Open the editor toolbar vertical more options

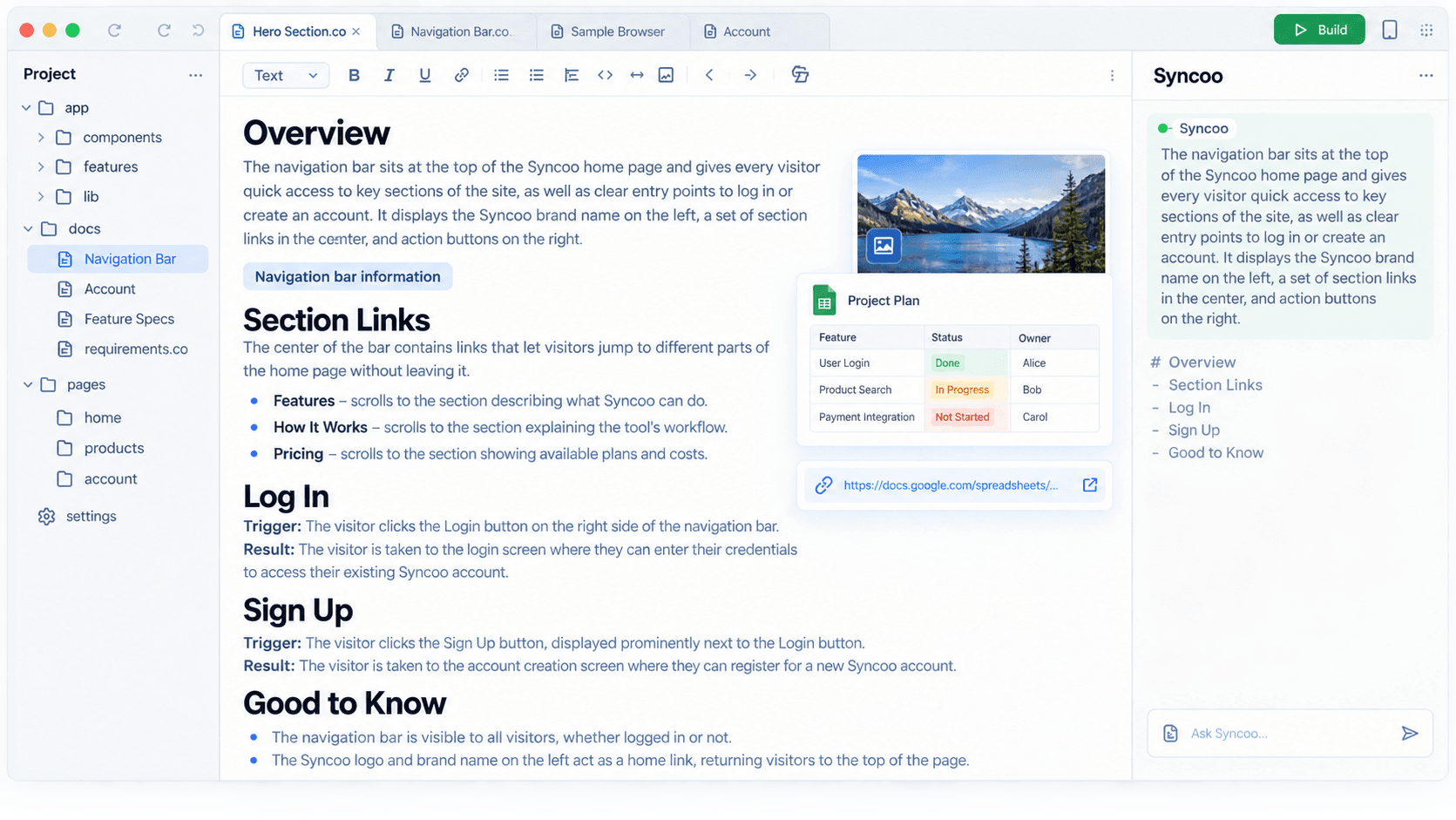point(1112,76)
